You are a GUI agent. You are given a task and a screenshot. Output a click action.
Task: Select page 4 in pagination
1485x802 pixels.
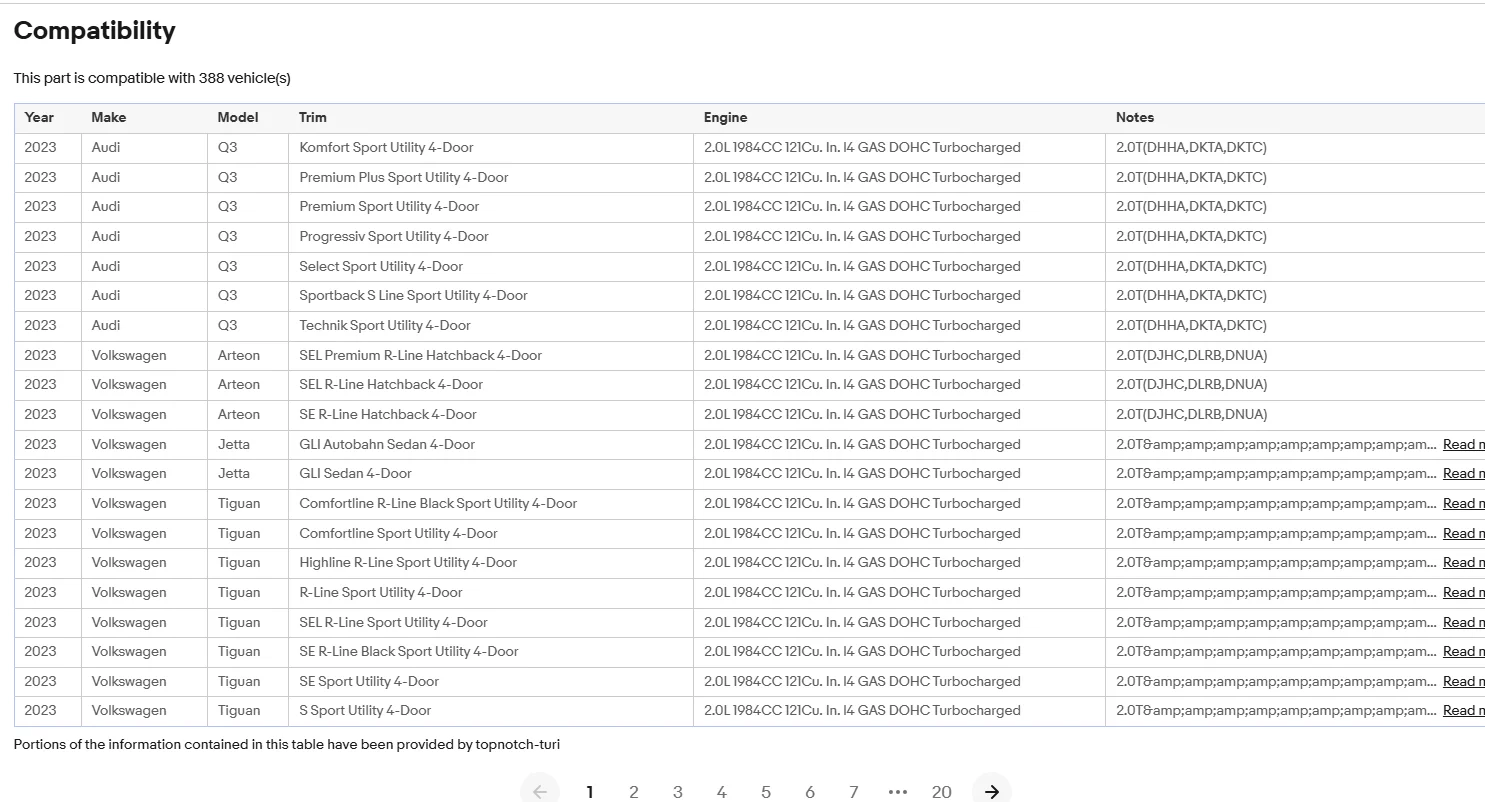click(x=721, y=792)
